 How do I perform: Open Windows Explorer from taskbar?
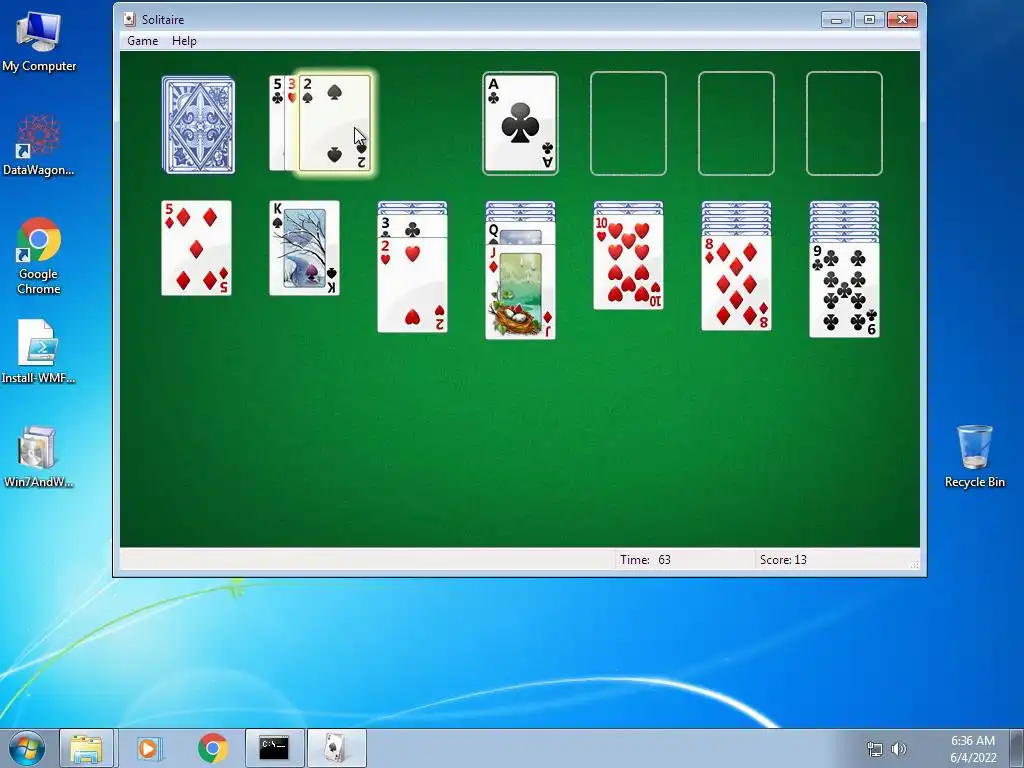click(x=86, y=748)
